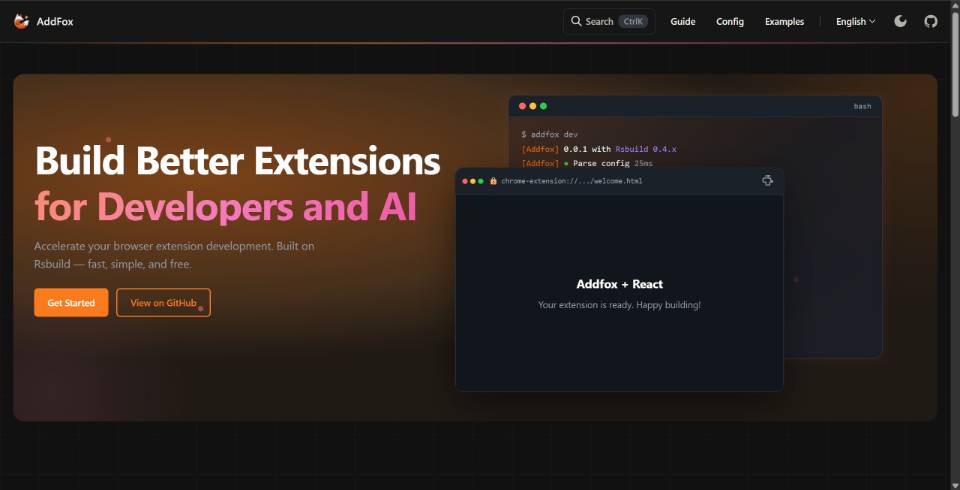Open the Examples nav item

pyautogui.click(x=784, y=21)
